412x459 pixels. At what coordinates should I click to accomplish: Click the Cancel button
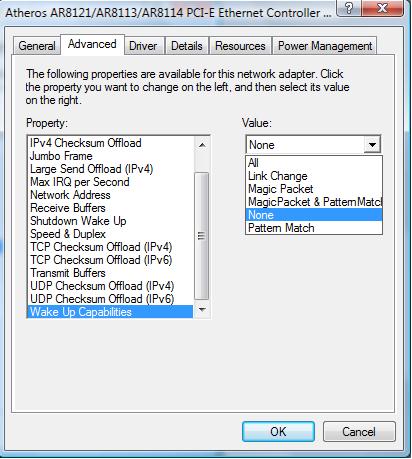point(359,432)
